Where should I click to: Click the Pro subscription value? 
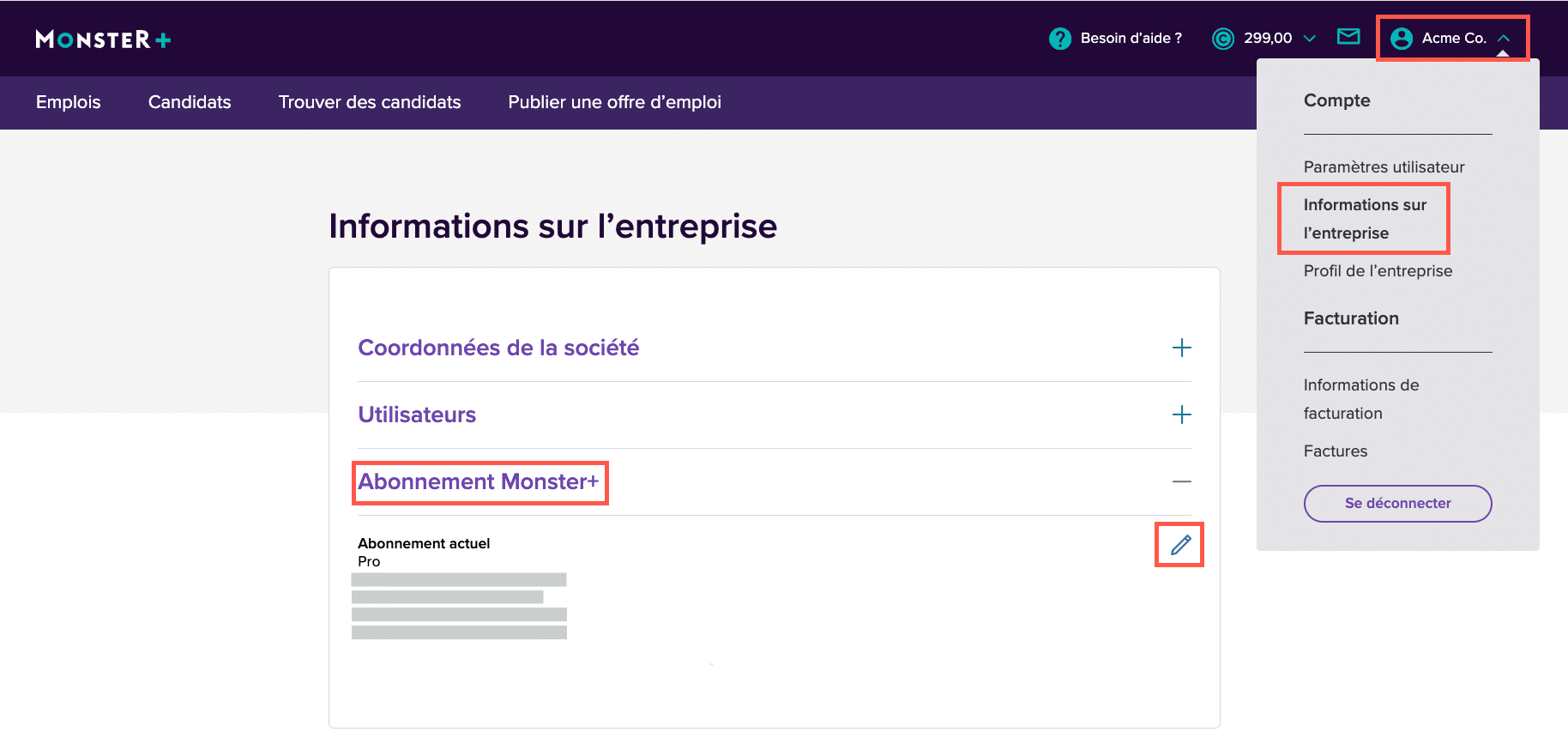369,561
